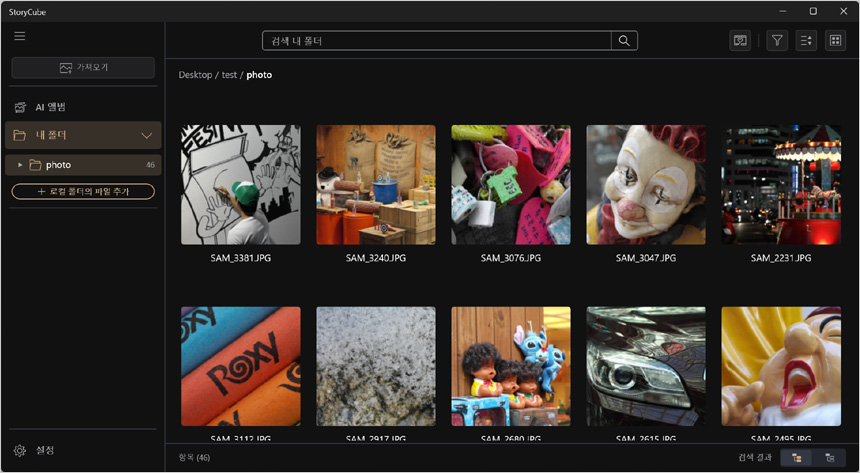Image resolution: width=860 pixels, height=473 pixels.
Task: Select the photo folder in sidebar
Action: click(x=58, y=165)
